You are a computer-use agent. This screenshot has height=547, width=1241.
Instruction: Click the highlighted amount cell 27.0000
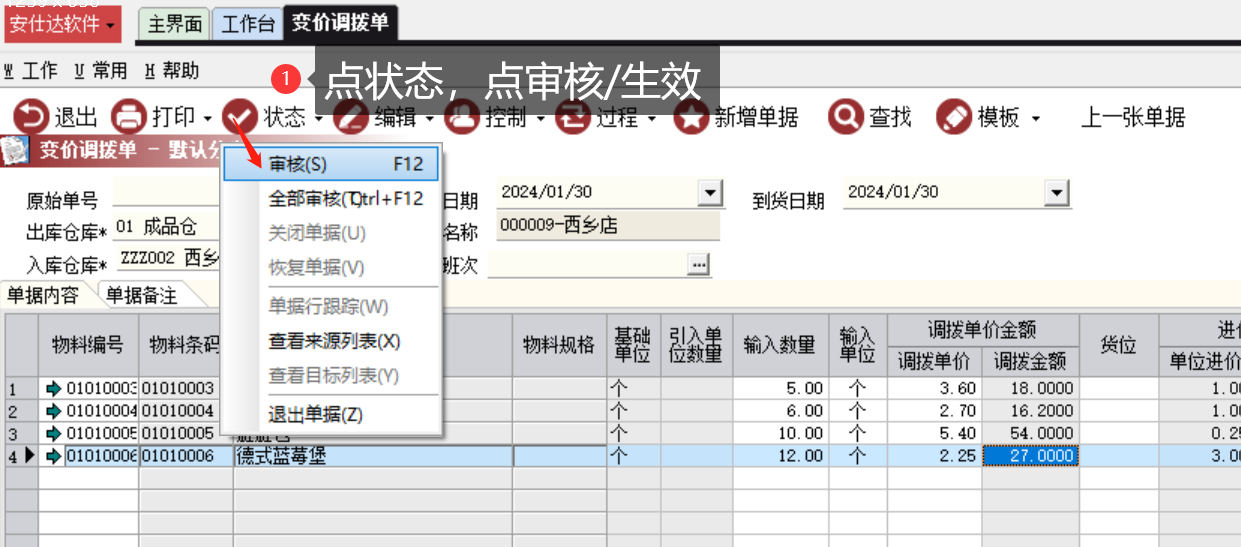pyautogui.click(x=1030, y=456)
